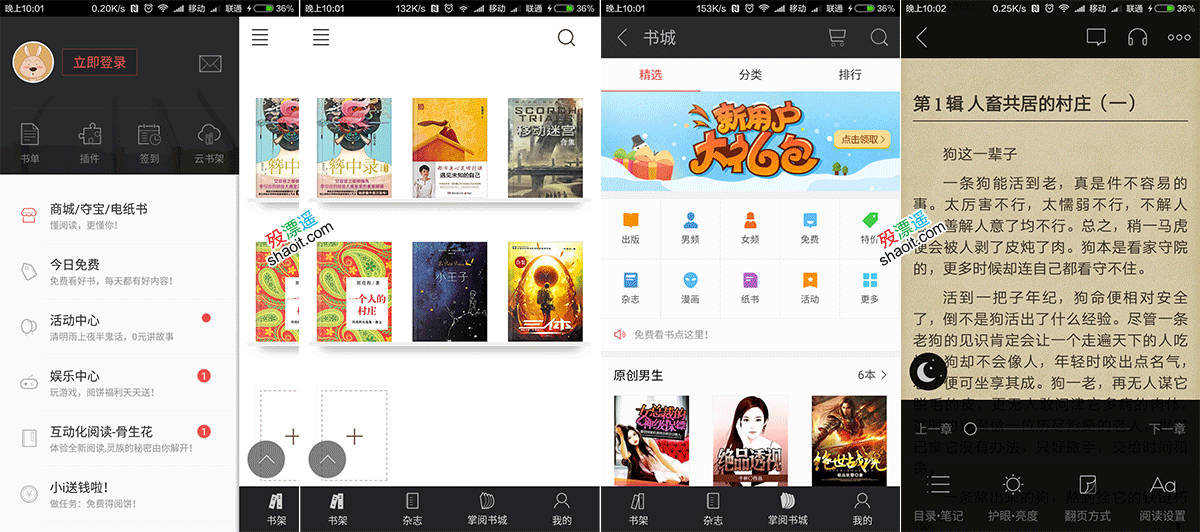Screen dimensions: 1200x532
Task: Switch to the 分类 tab
Action: coord(750,75)
